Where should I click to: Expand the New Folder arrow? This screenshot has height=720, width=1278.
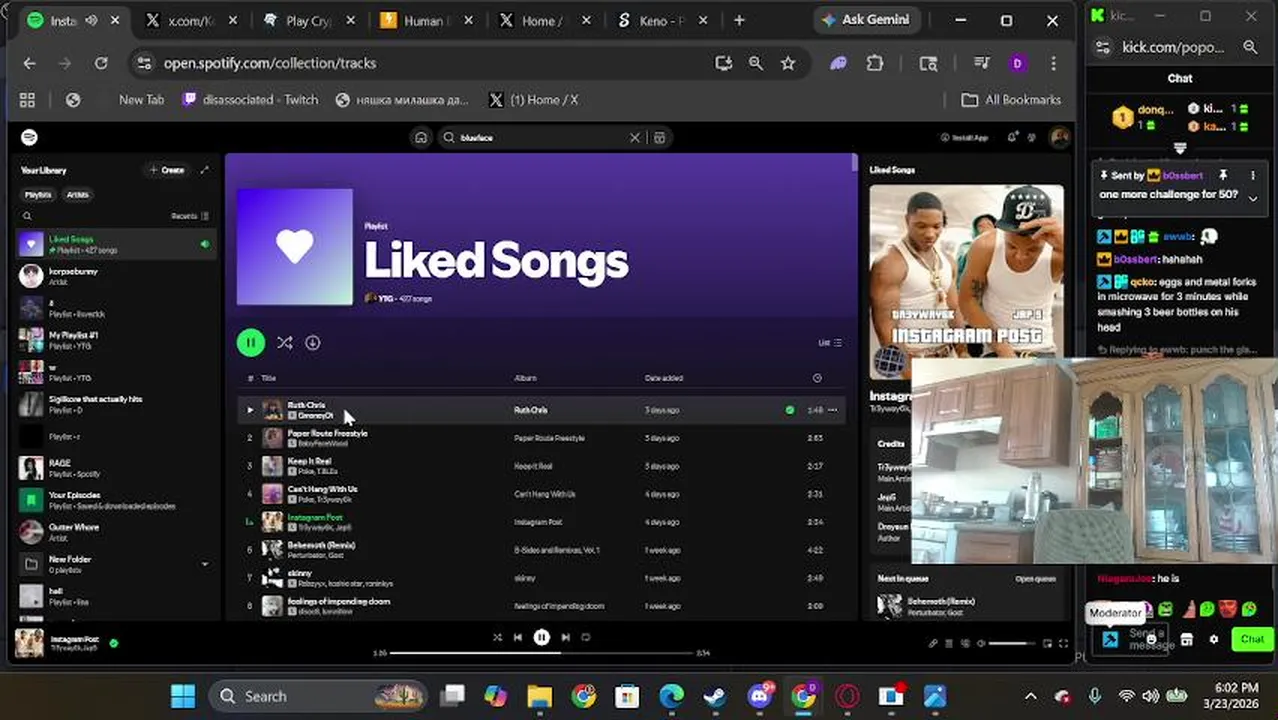tap(205, 564)
